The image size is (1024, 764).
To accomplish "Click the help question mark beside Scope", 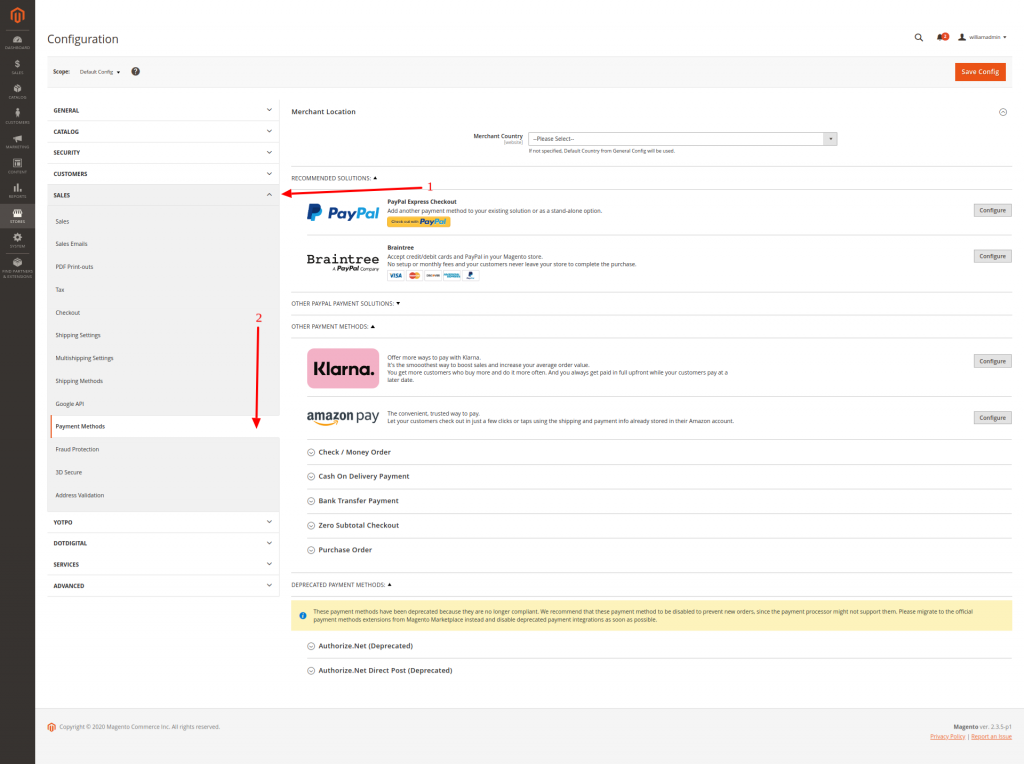I will tap(135, 72).
